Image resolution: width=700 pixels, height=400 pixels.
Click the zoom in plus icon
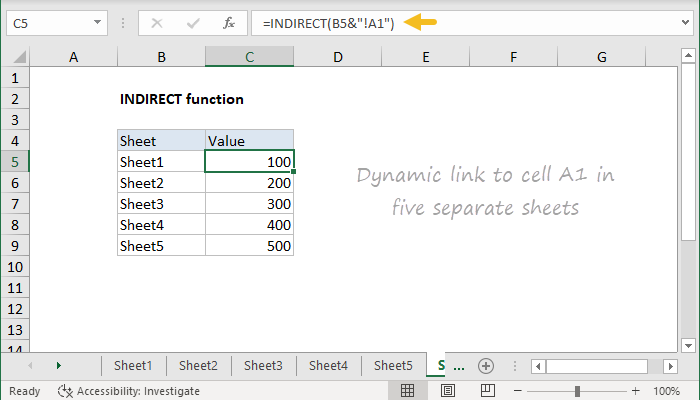pyautogui.click(x=636, y=391)
